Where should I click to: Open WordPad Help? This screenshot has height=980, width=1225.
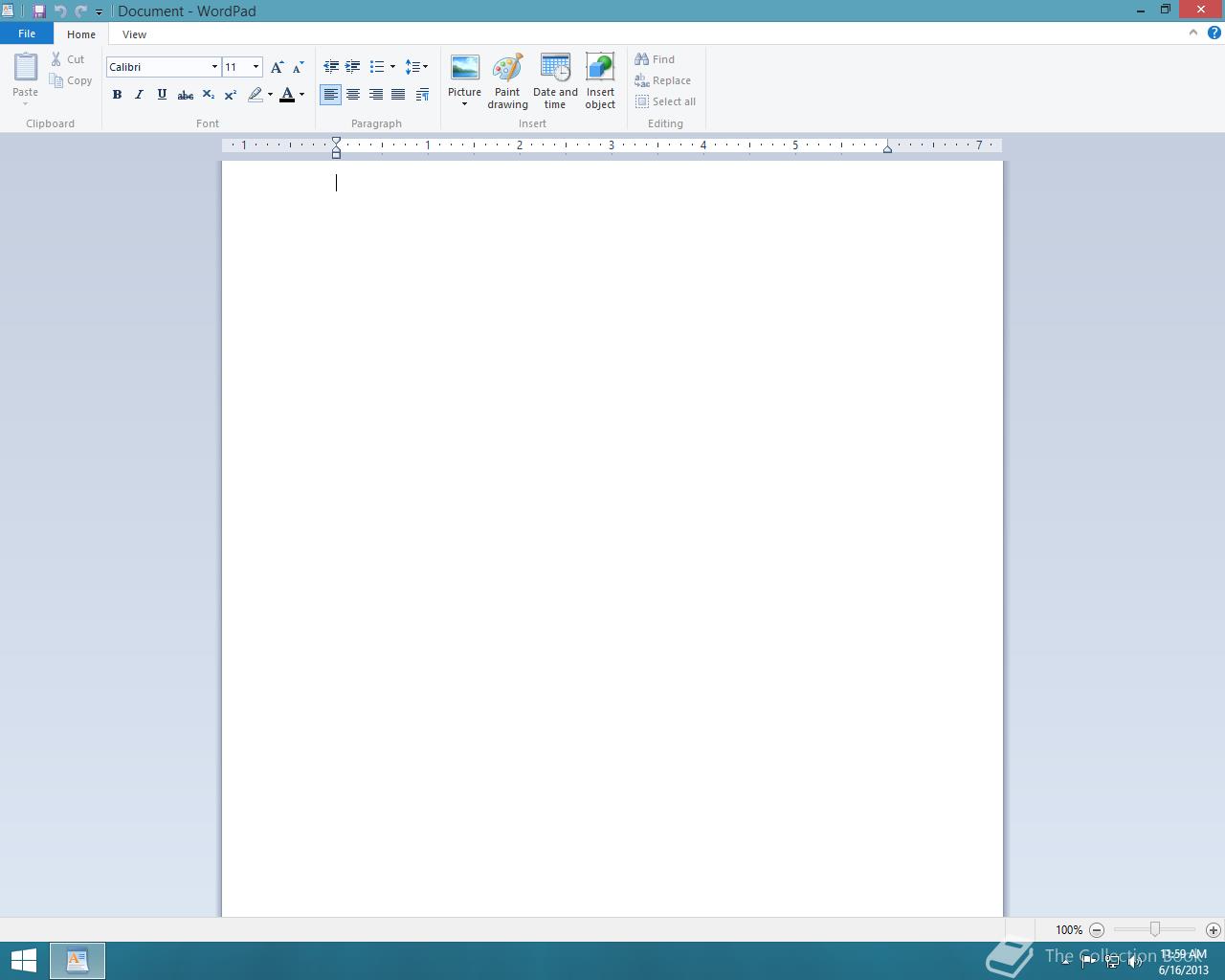[x=1214, y=33]
